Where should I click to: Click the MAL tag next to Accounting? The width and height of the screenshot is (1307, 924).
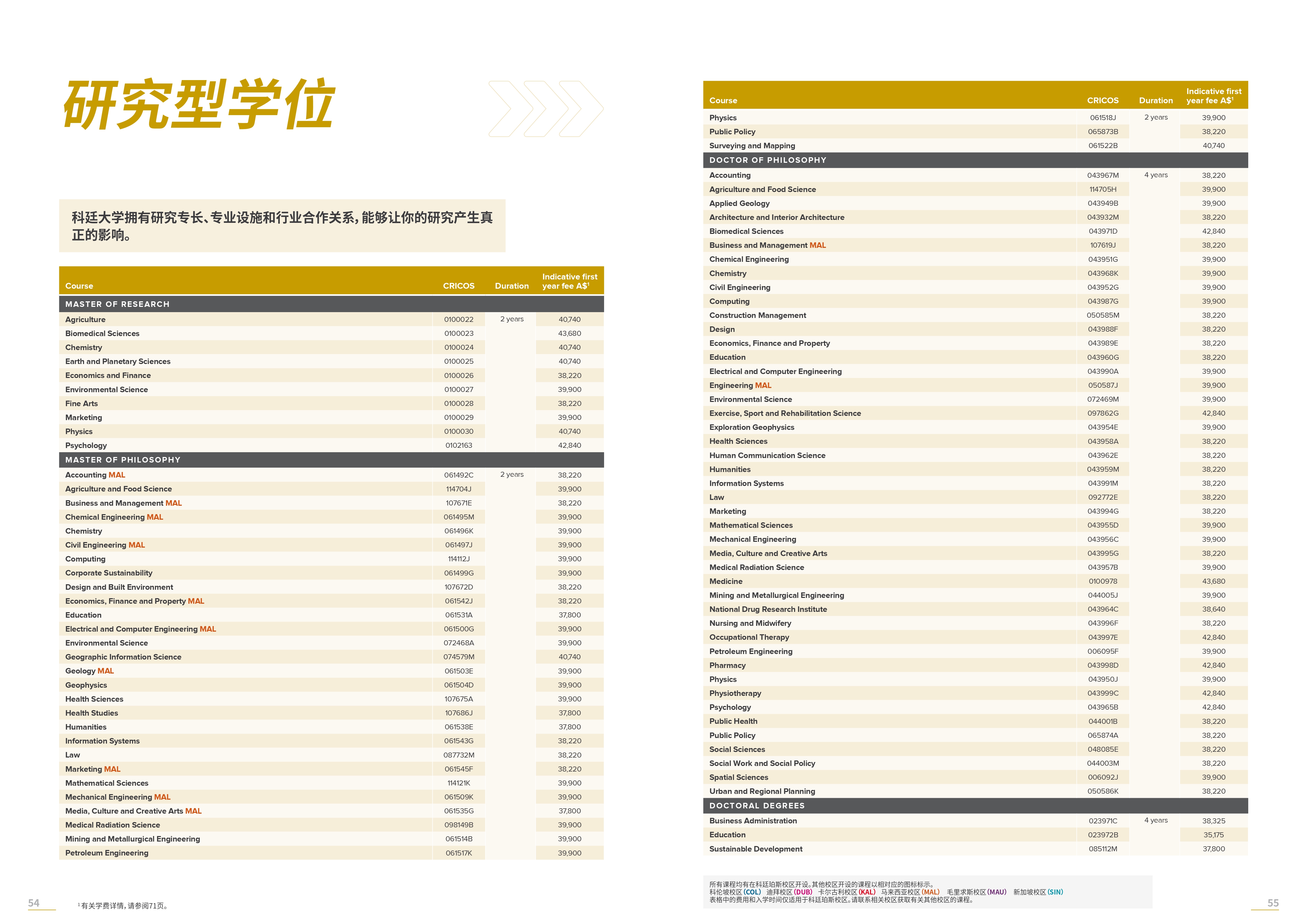tap(117, 475)
